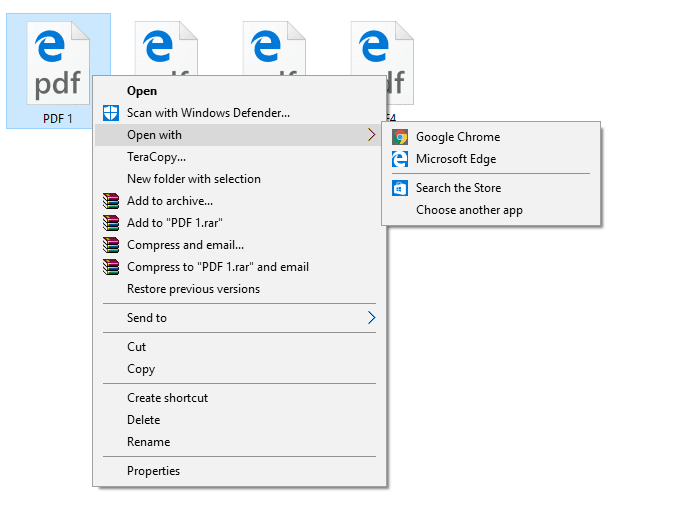
Task: Click WinRAR icon beside Compress and email
Action: click(111, 245)
